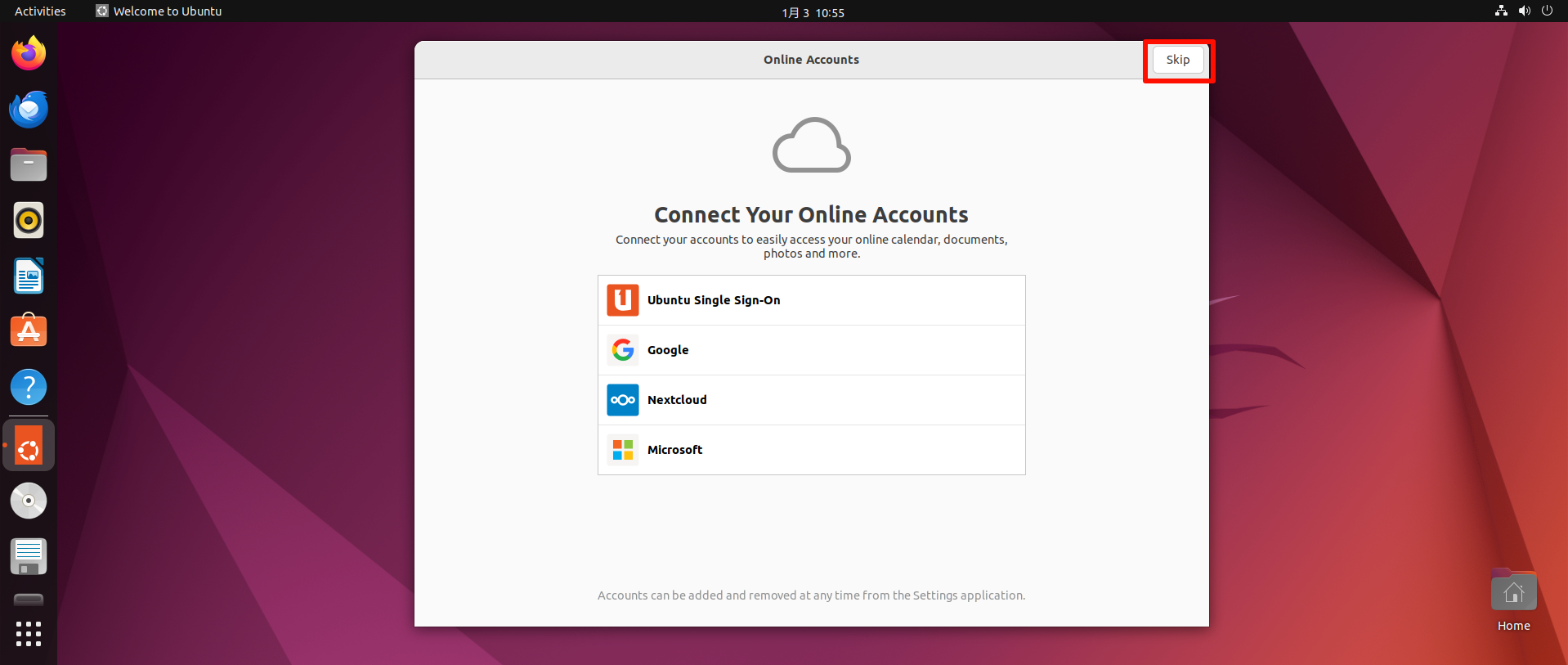This screenshot has height=665, width=1568.
Task: Skip the Online Accounts setup
Action: (x=1178, y=60)
